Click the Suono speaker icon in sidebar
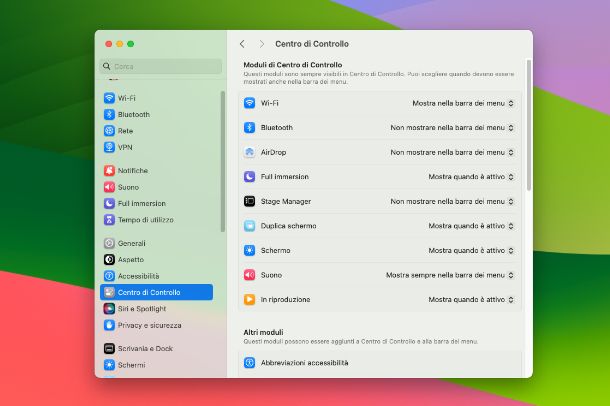 109,187
